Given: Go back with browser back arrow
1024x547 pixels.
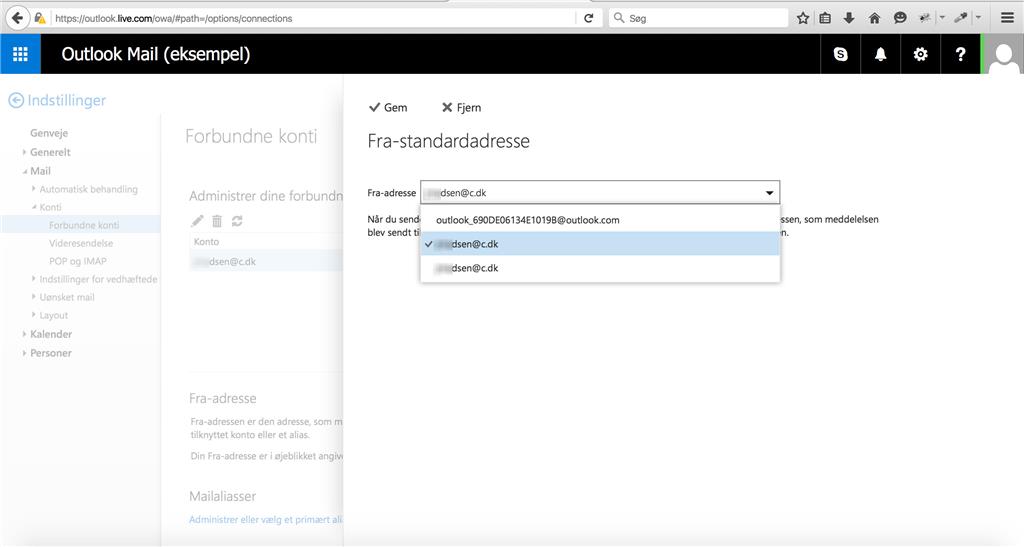Looking at the screenshot, I should [18, 18].
